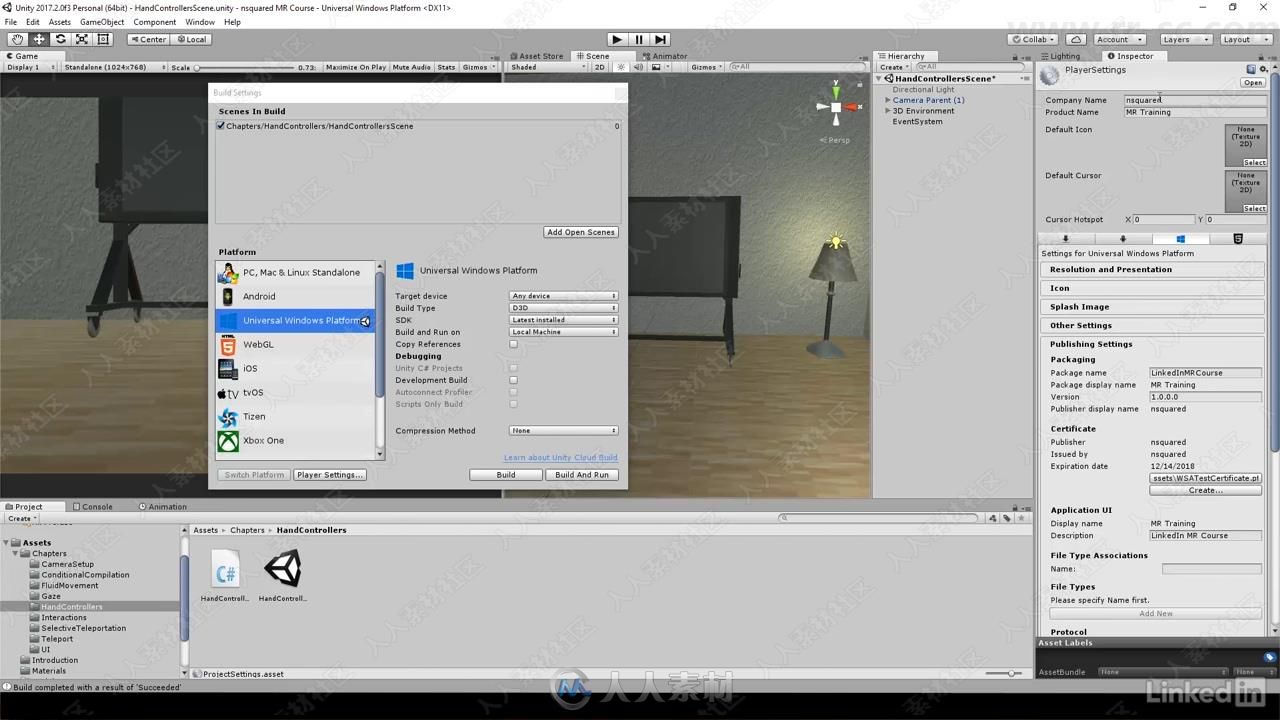This screenshot has width=1280, height=720.
Task: Toggle 2D mode in Scene view
Action: [600, 67]
